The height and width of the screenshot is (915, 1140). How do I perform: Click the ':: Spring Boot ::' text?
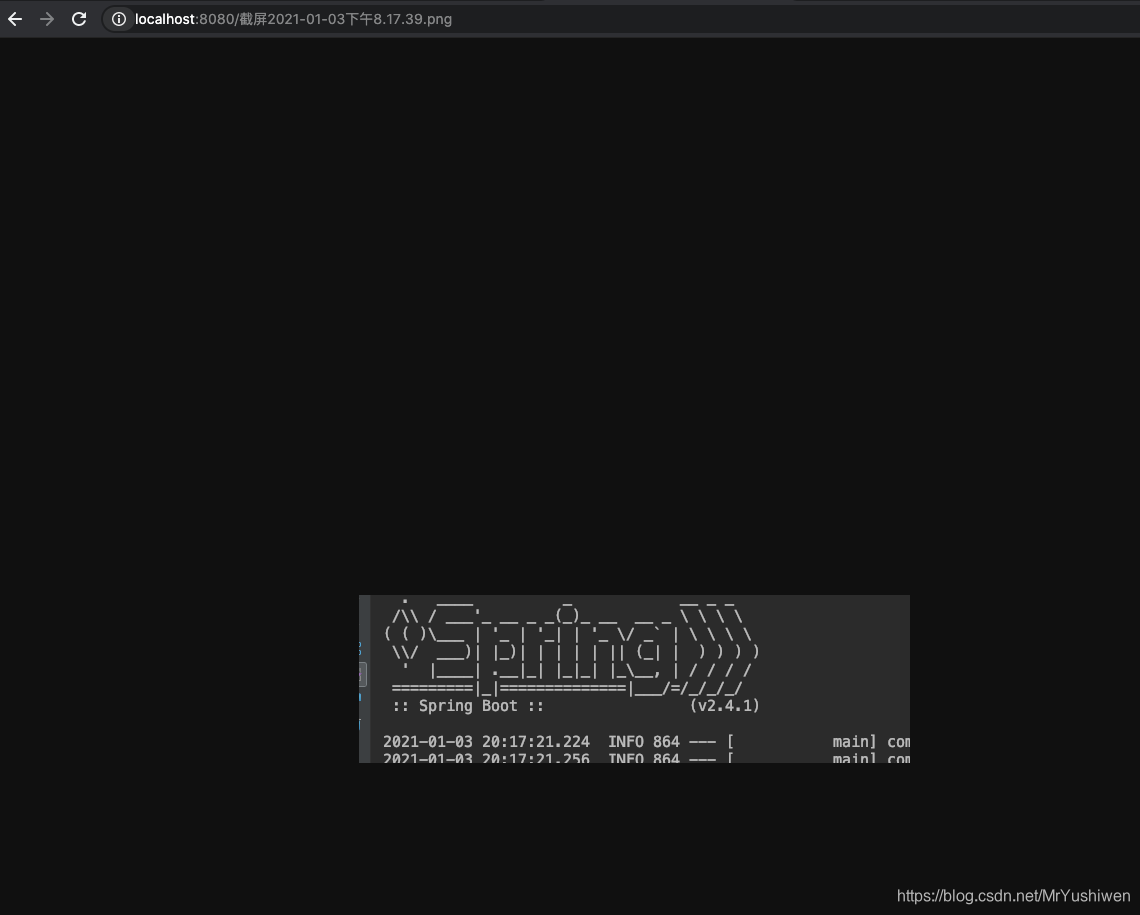(467, 706)
